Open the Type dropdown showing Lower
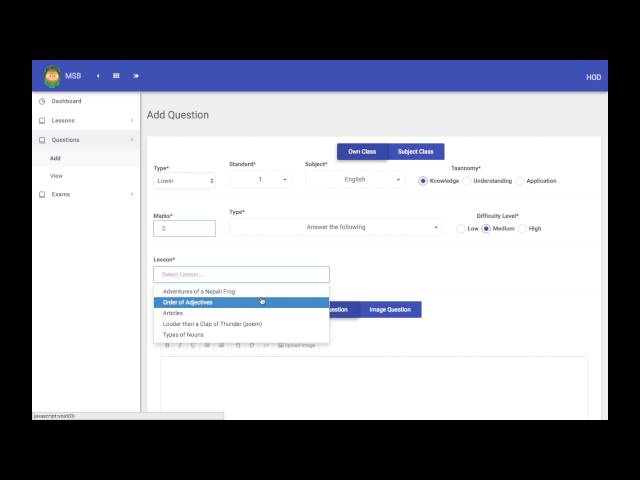This screenshot has height=480, width=640. point(184,181)
